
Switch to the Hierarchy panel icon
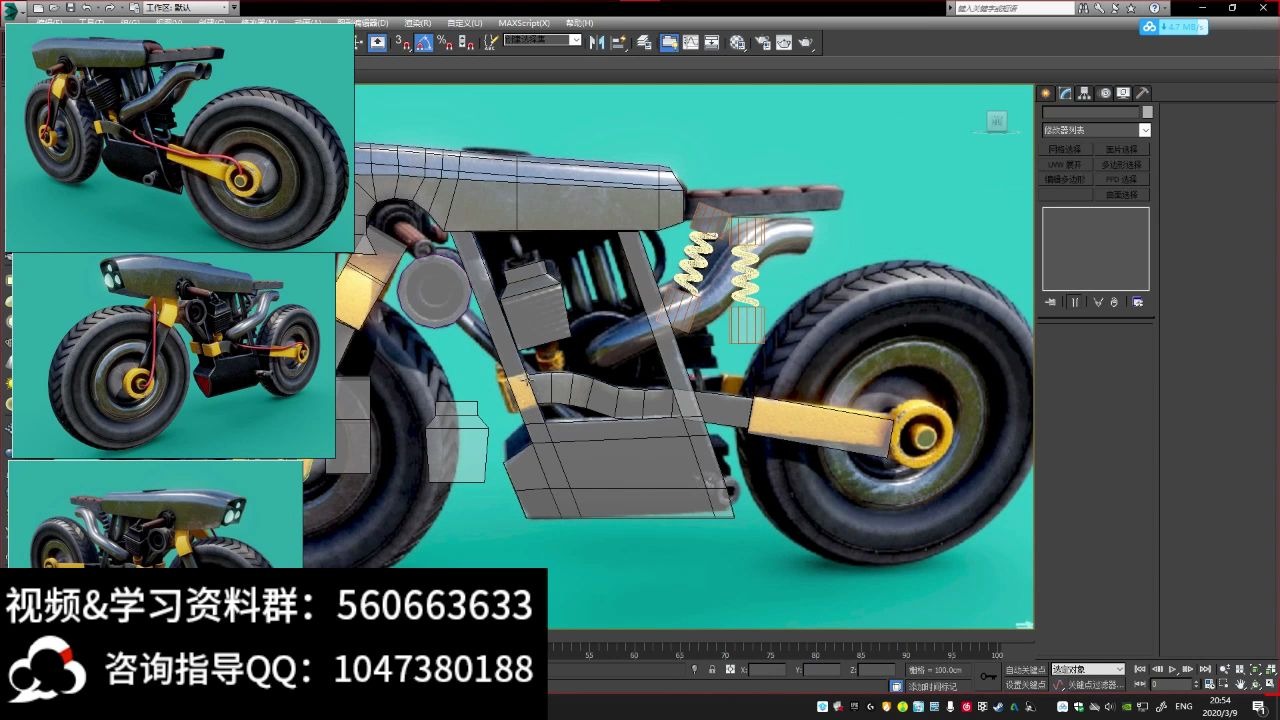(x=1084, y=92)
